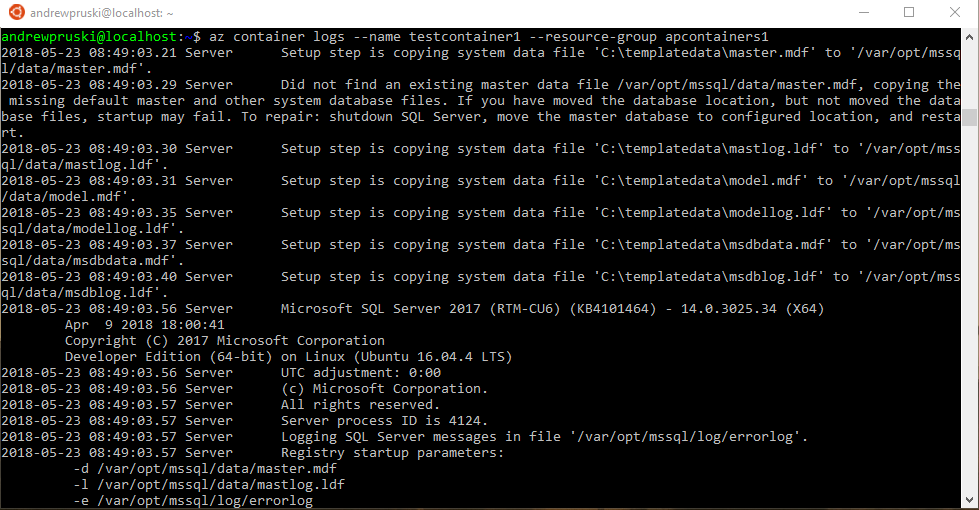Click the terminal app icon in title bar
The image size is (979, 510).
tap(15, 14)
